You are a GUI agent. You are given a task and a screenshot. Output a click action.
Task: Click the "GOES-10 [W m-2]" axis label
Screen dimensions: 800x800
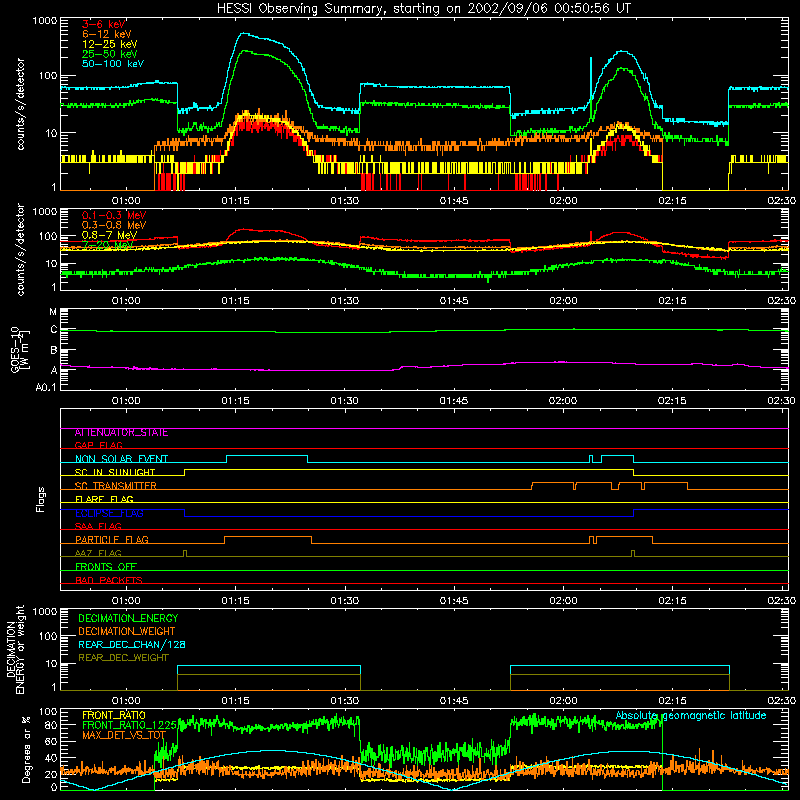21,349
